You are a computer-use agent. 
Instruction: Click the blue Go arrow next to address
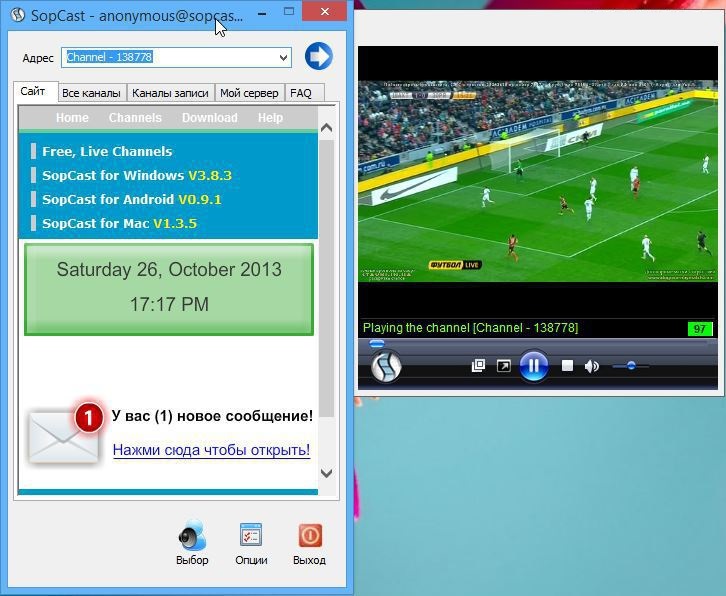click(x=319, y=56)
